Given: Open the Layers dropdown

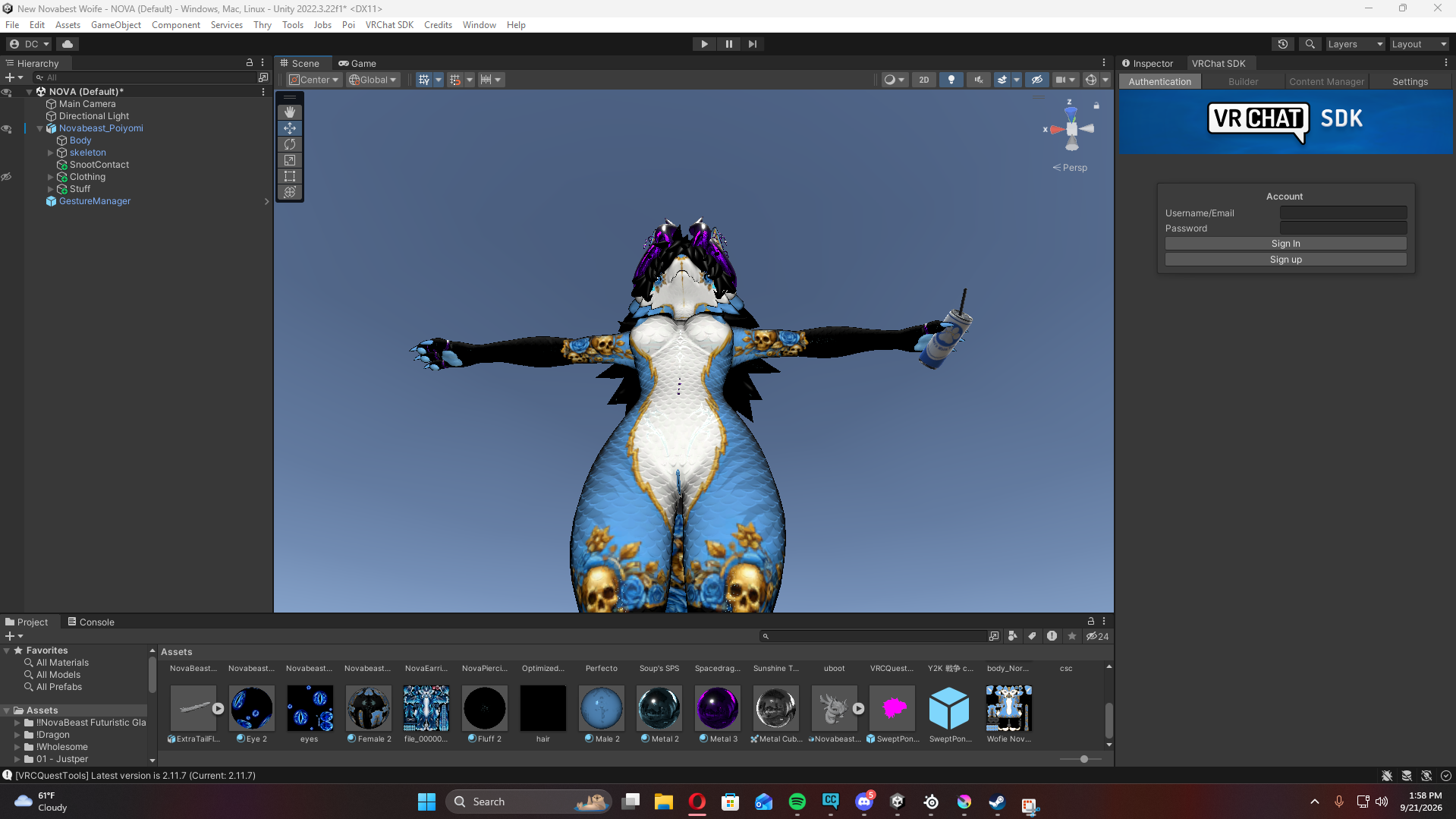Looking at the screenshot, I should (x=1354, y=44).
